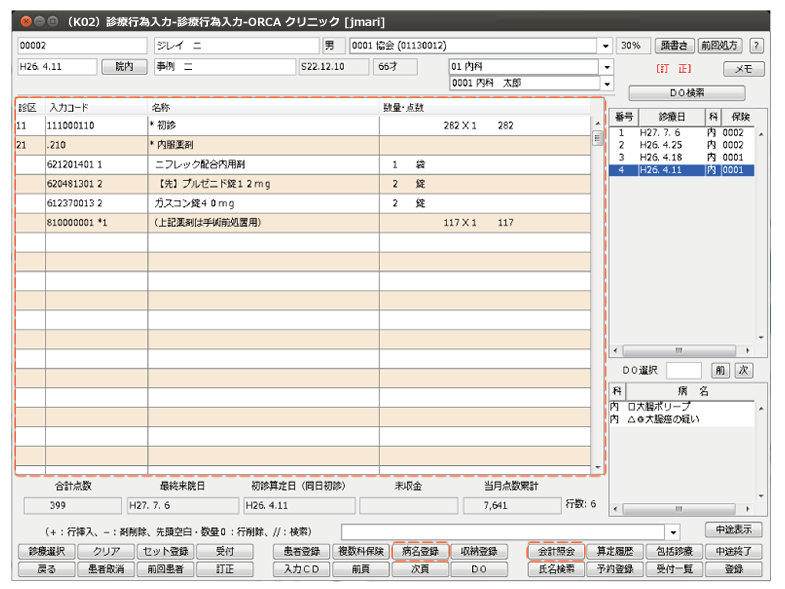Click the DO検索 button
This screenshot has height=589, width=785.
click(687, 93)
